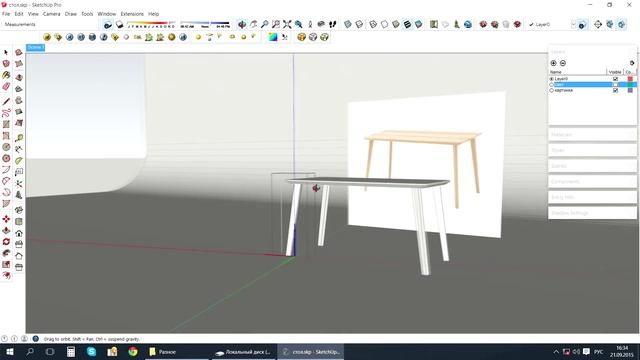The height and width of the screenshot is (360, 640).
Task: Open the Extensions menu
Action: tap(132, 14)
